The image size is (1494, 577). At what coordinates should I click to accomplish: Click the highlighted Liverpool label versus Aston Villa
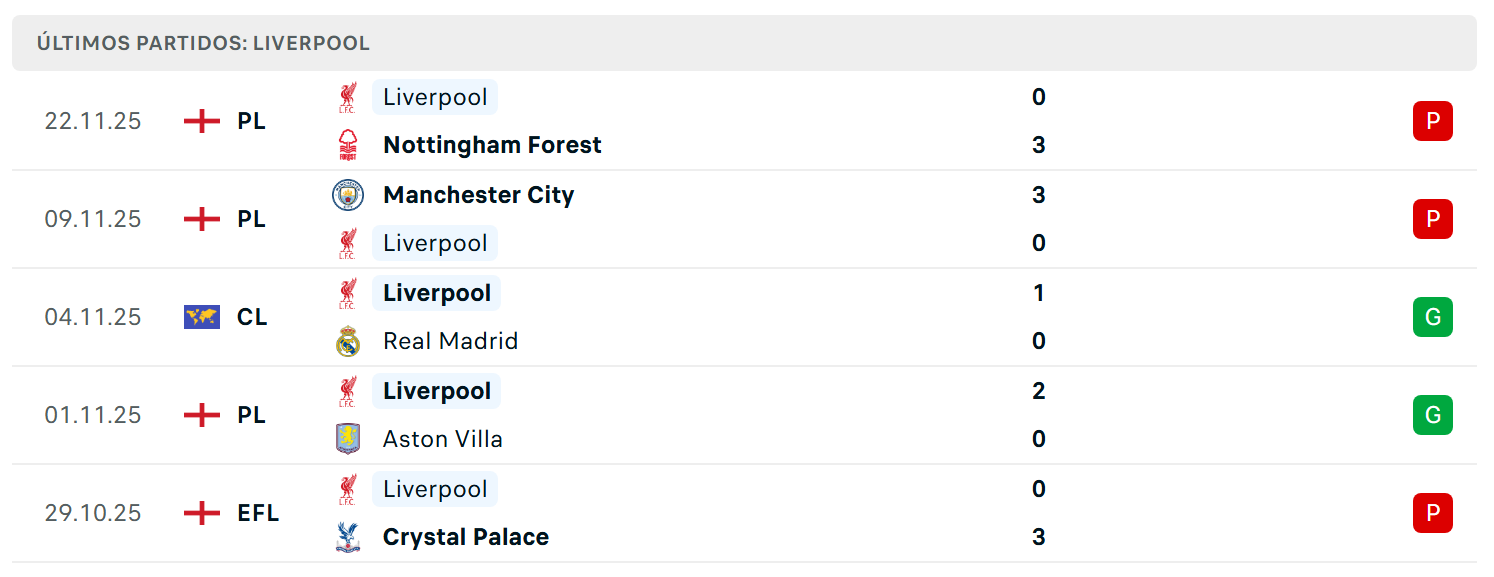[x=436, y=391]
